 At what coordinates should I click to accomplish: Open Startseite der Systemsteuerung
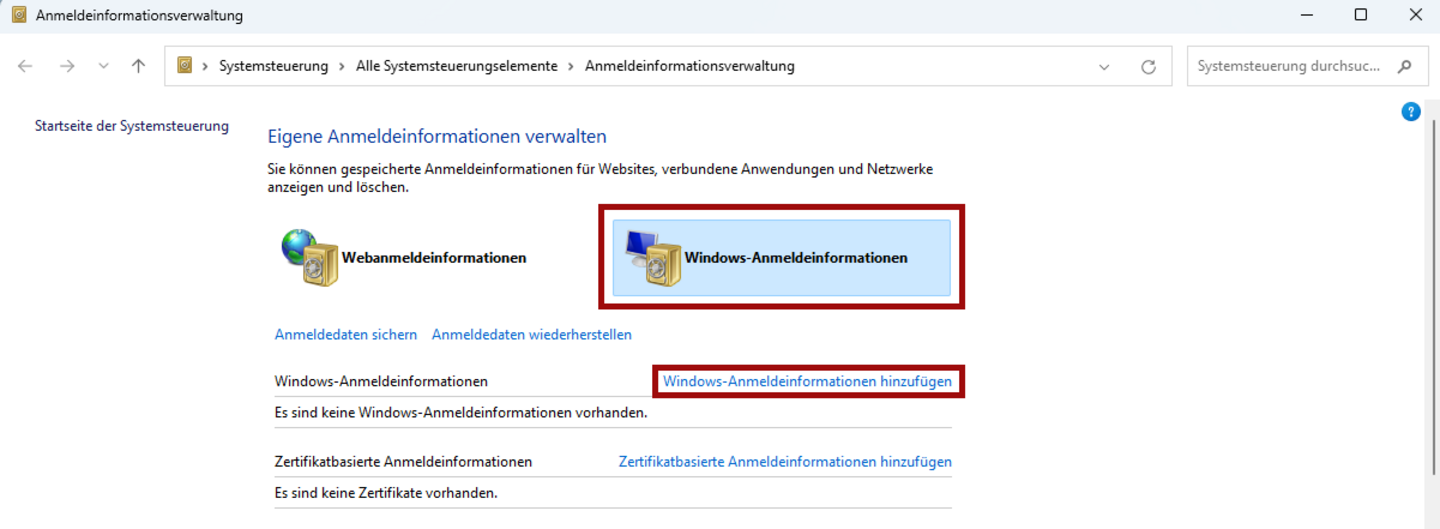click(x=132, y=126)
